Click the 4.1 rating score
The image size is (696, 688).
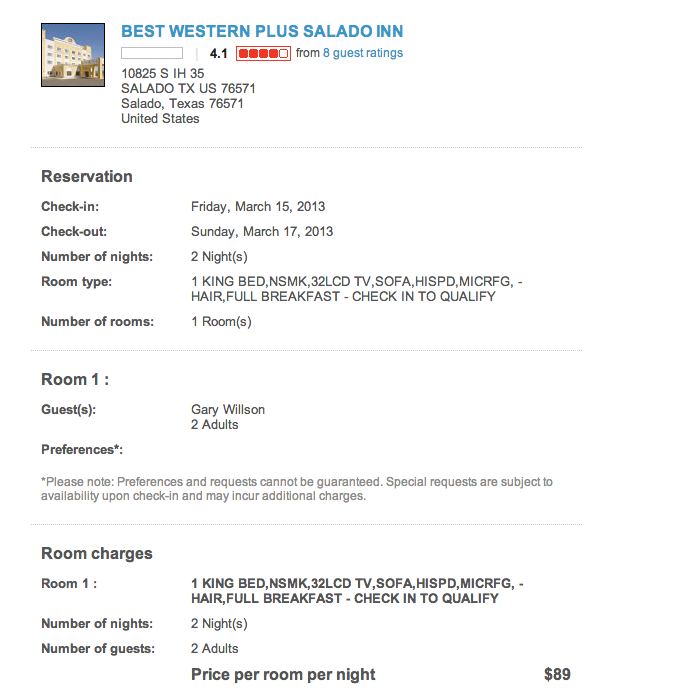(x=219, y=53)
